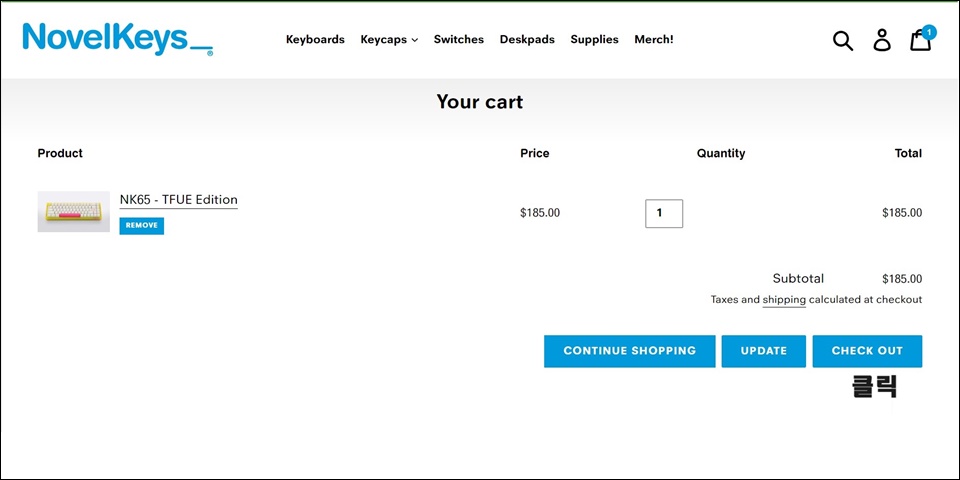Click the cart item count badge
The image size is (960, 480).
(x=929, y=32)
